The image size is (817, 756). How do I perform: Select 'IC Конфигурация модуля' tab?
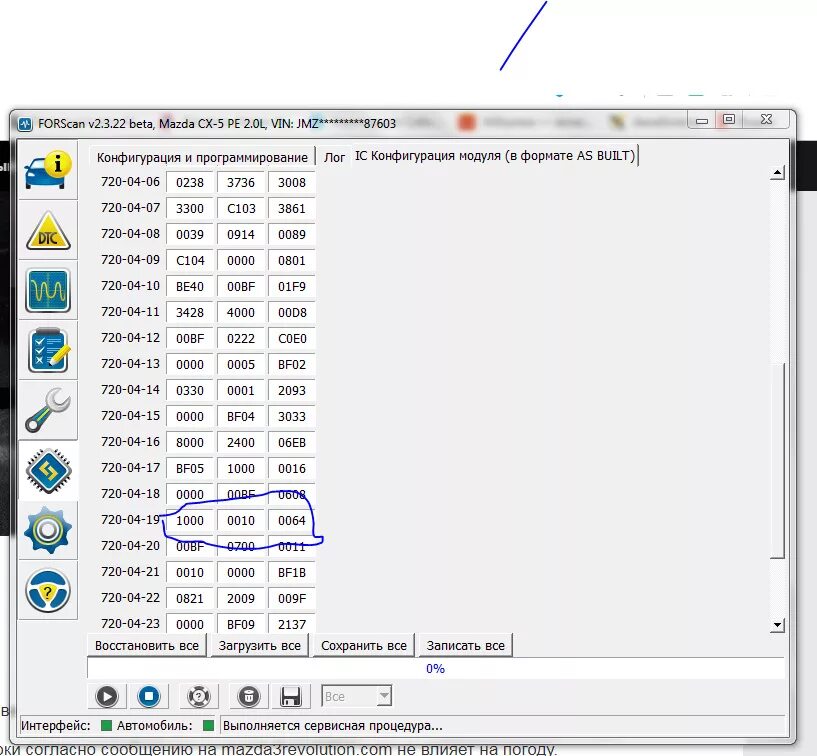click(x=494, y=156)
